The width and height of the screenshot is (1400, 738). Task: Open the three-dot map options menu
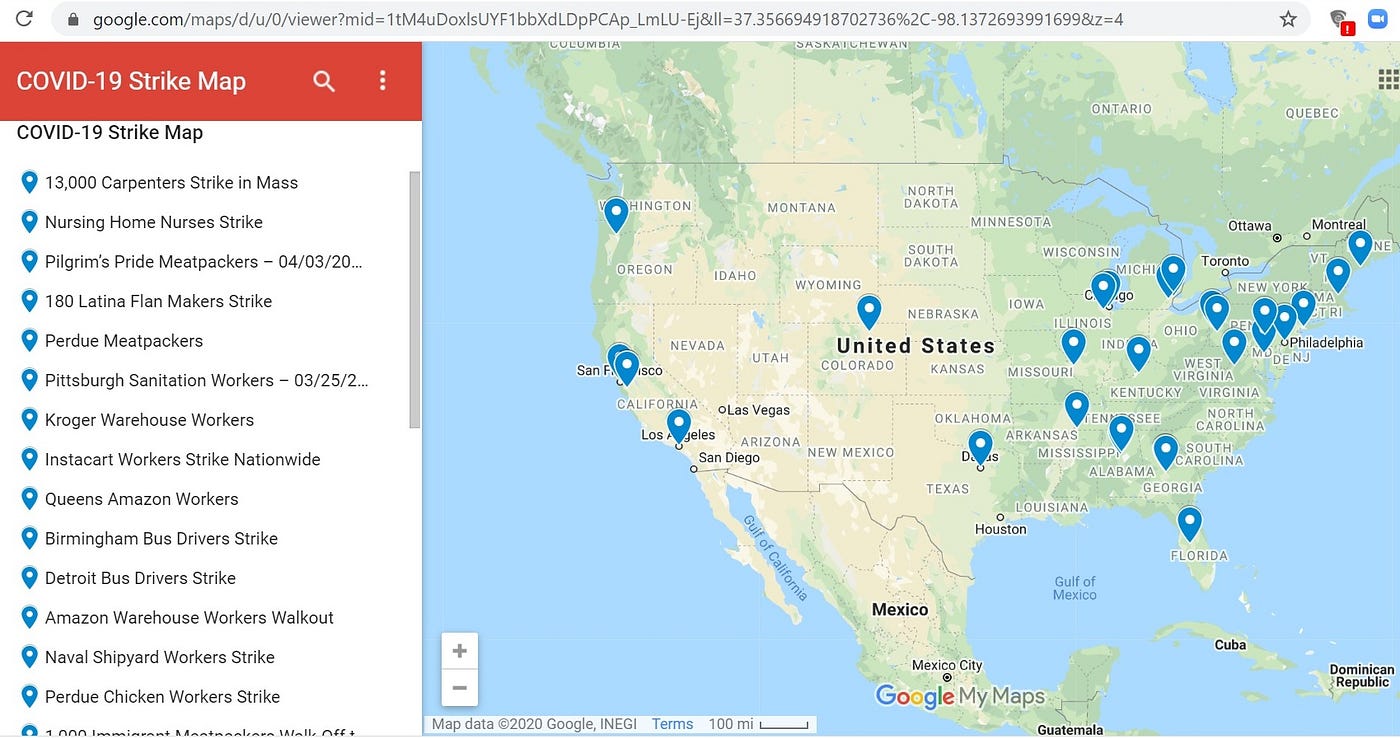pyautogui.click(x=382, y=81)
